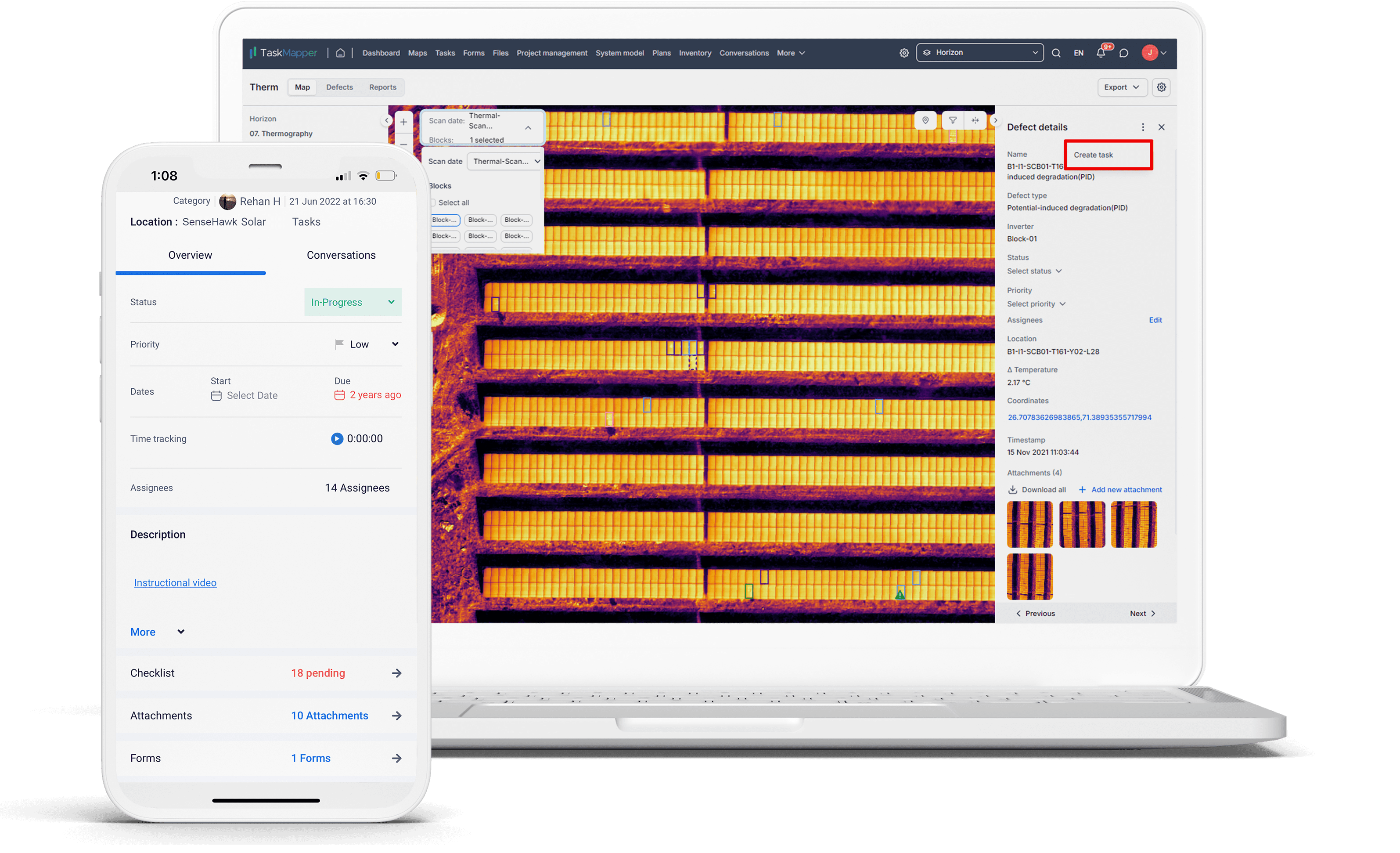This screenshot has width=1400, height=853.
Task: Toggle the Block-01 block selection
Action: (x=444, y=220)
